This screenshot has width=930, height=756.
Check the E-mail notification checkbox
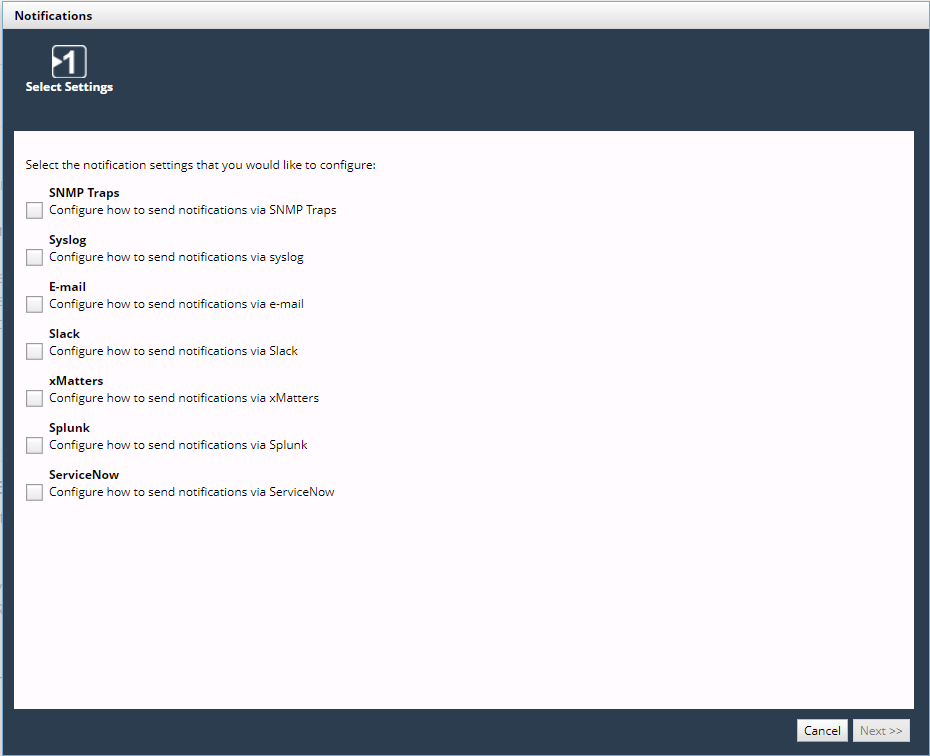pos(35,305)
